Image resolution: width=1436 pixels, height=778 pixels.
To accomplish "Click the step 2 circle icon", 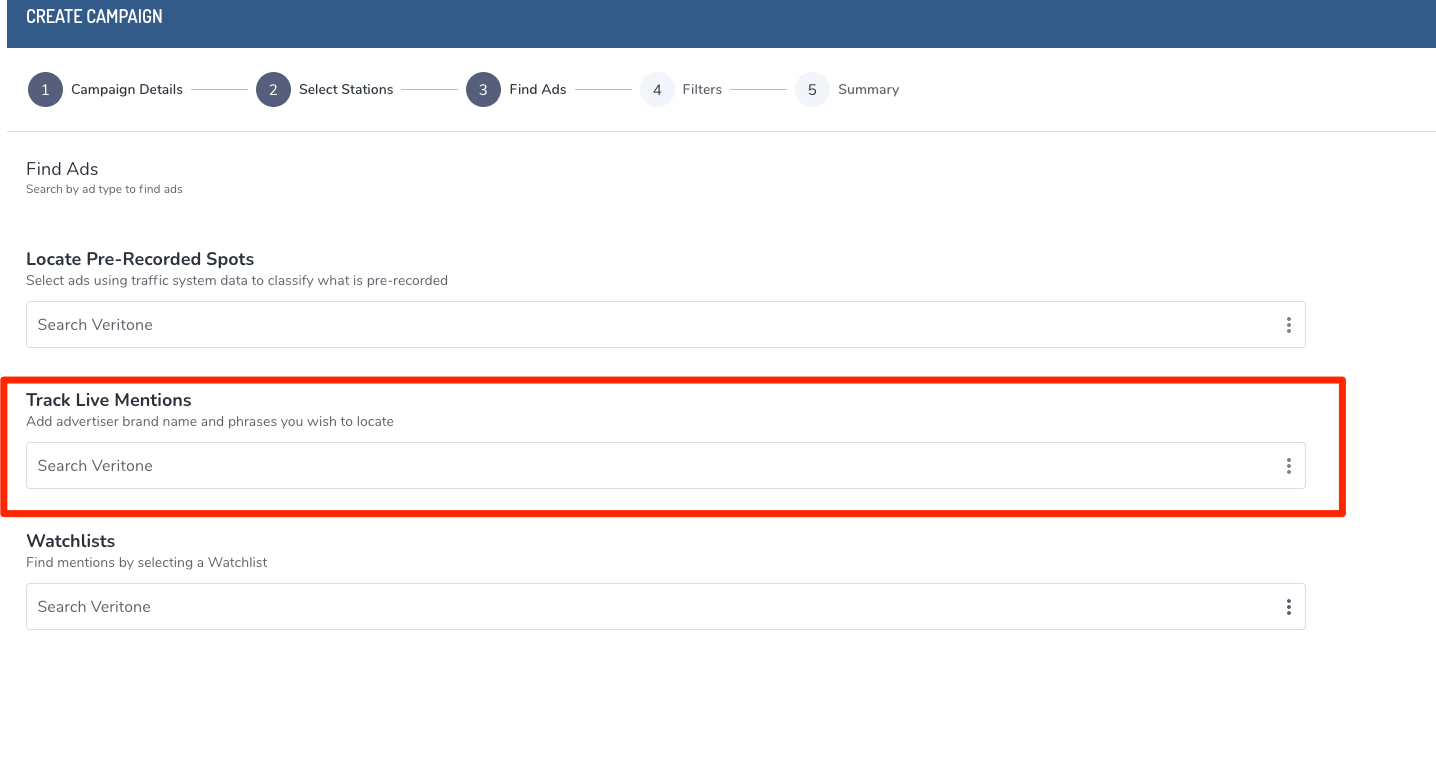I will 273,90.
